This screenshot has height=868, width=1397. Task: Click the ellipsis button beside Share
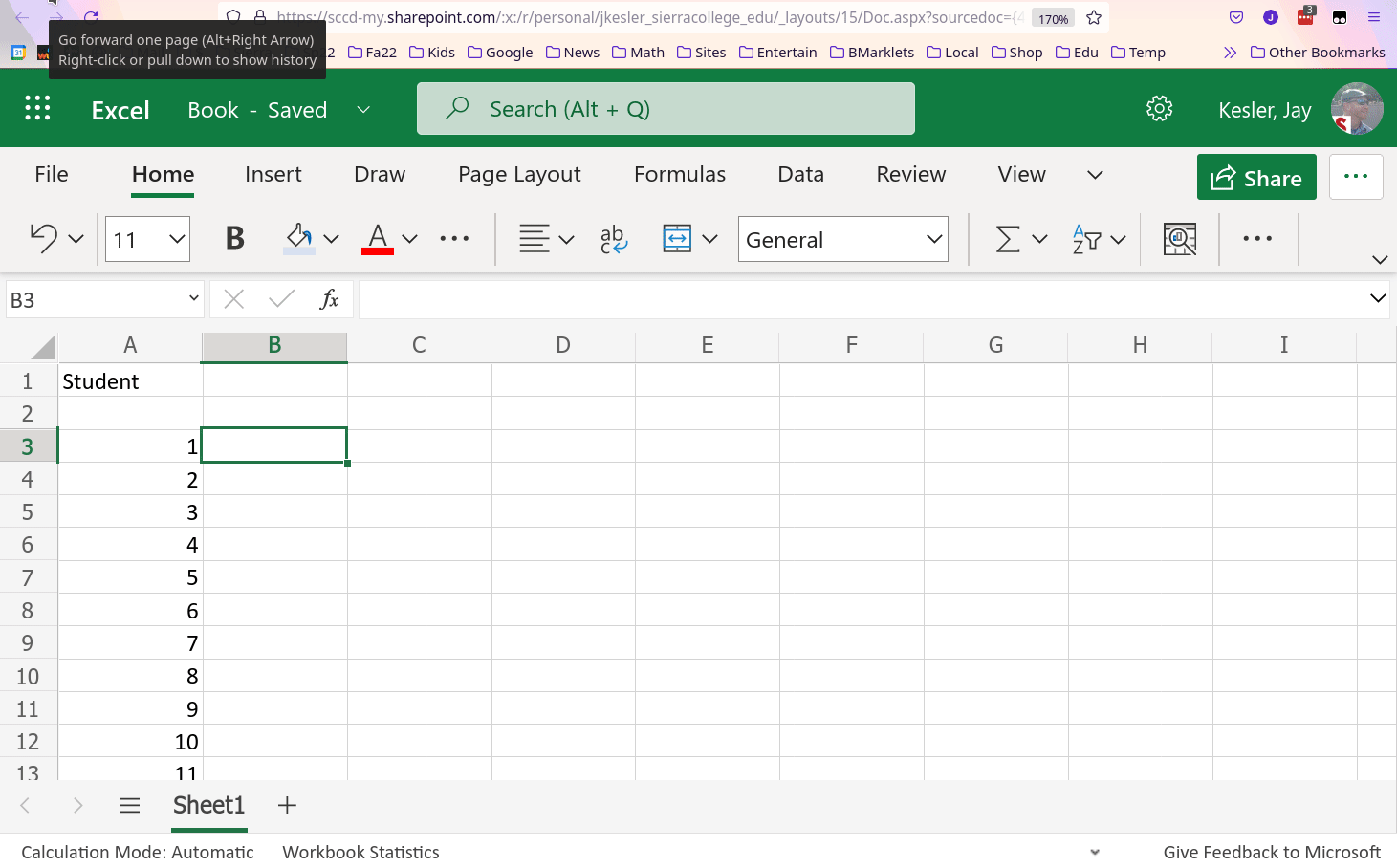point(1356,177)
